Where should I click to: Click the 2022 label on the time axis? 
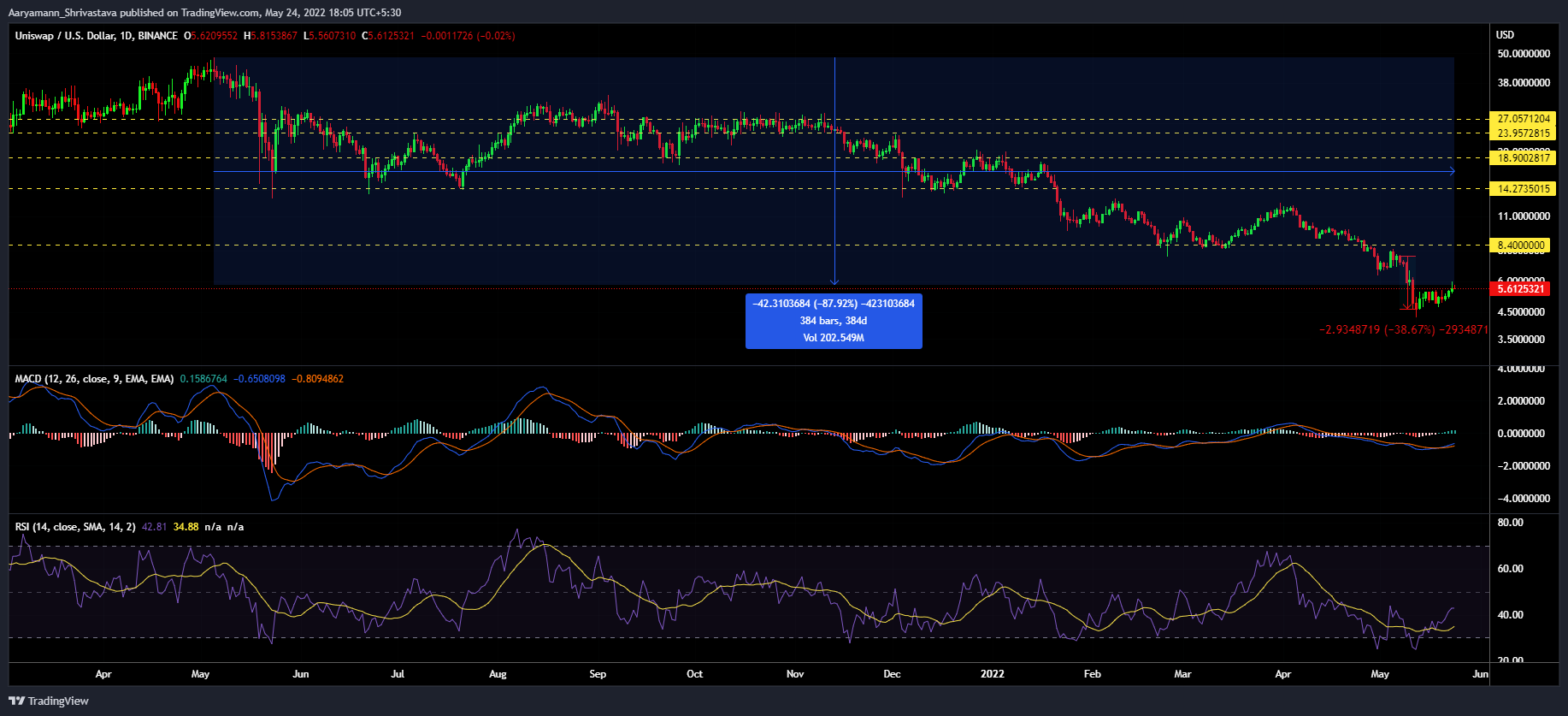click(993, 674)
